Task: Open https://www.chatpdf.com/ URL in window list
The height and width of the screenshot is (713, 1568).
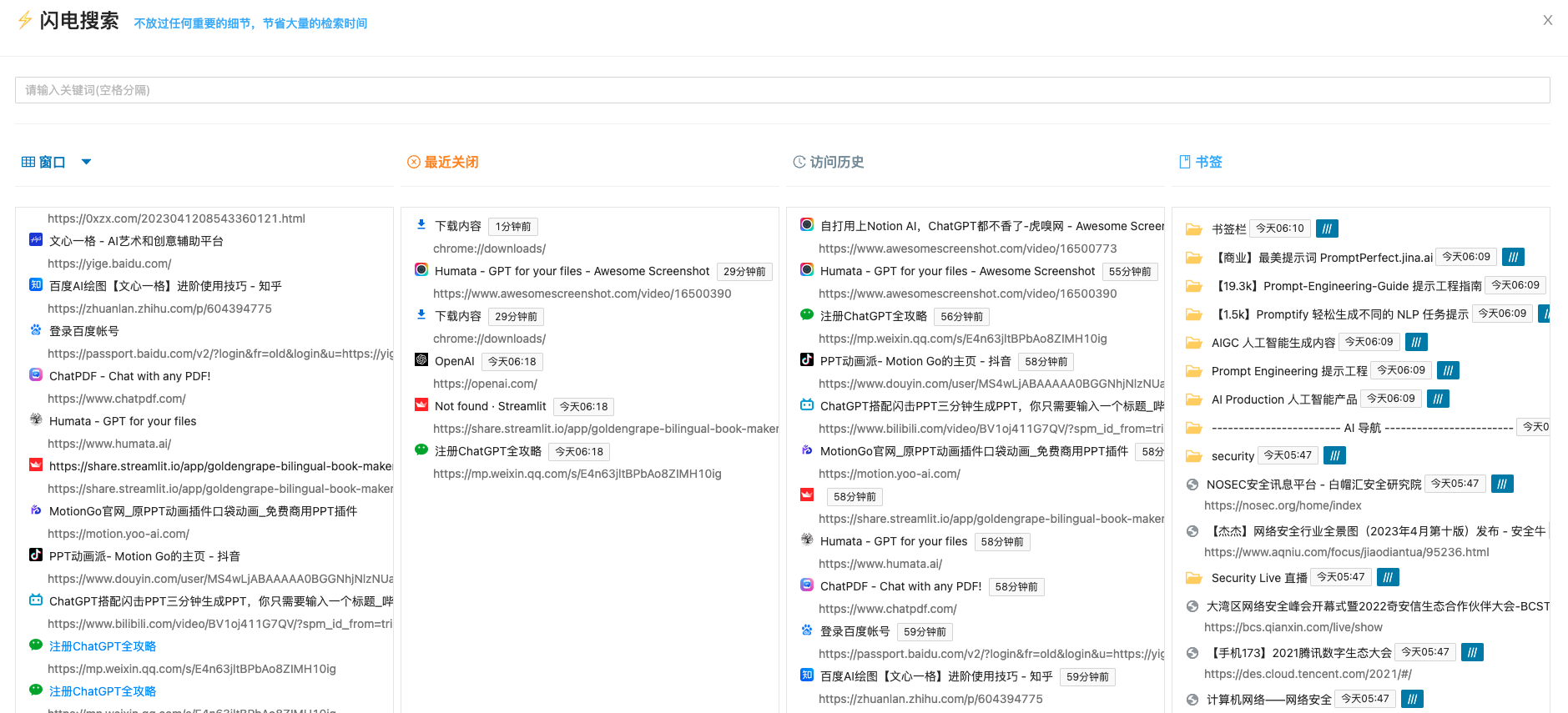Action: tap(117, 399)
